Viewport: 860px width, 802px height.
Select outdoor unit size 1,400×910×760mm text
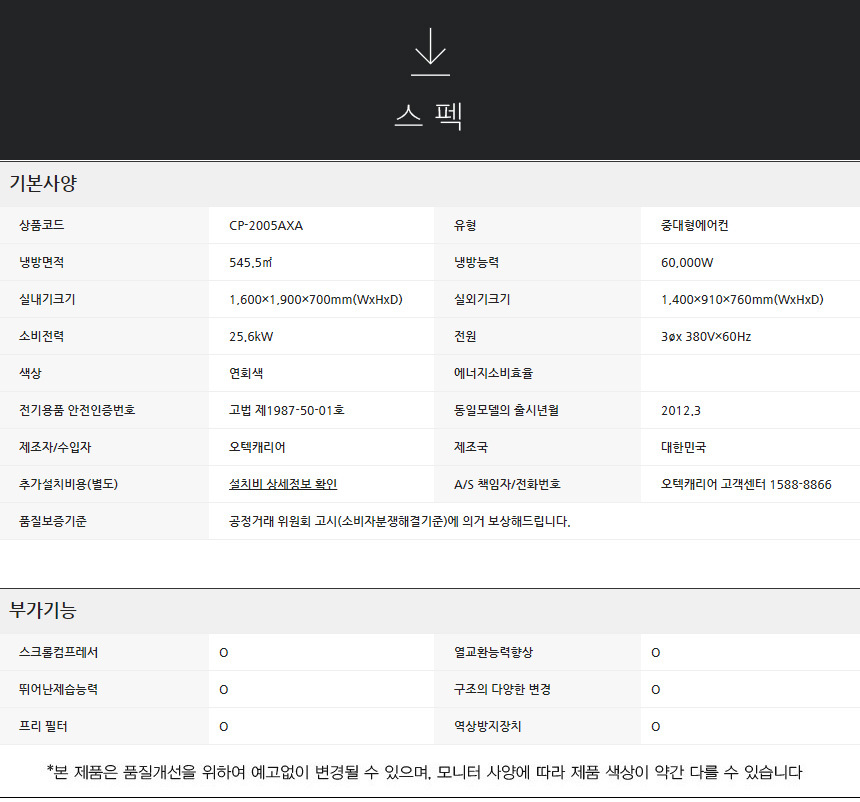tap(742, 300)
